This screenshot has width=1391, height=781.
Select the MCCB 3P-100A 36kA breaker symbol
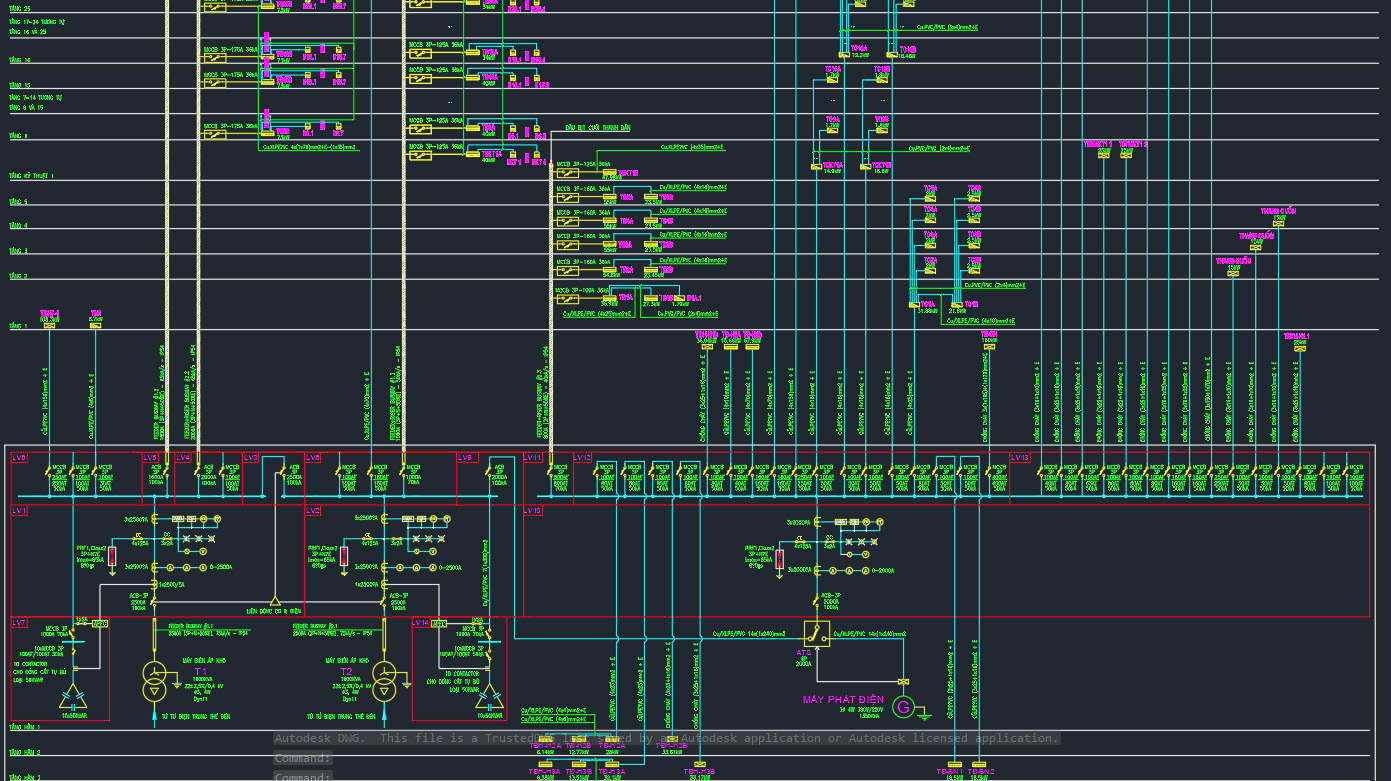click(568, 297)
